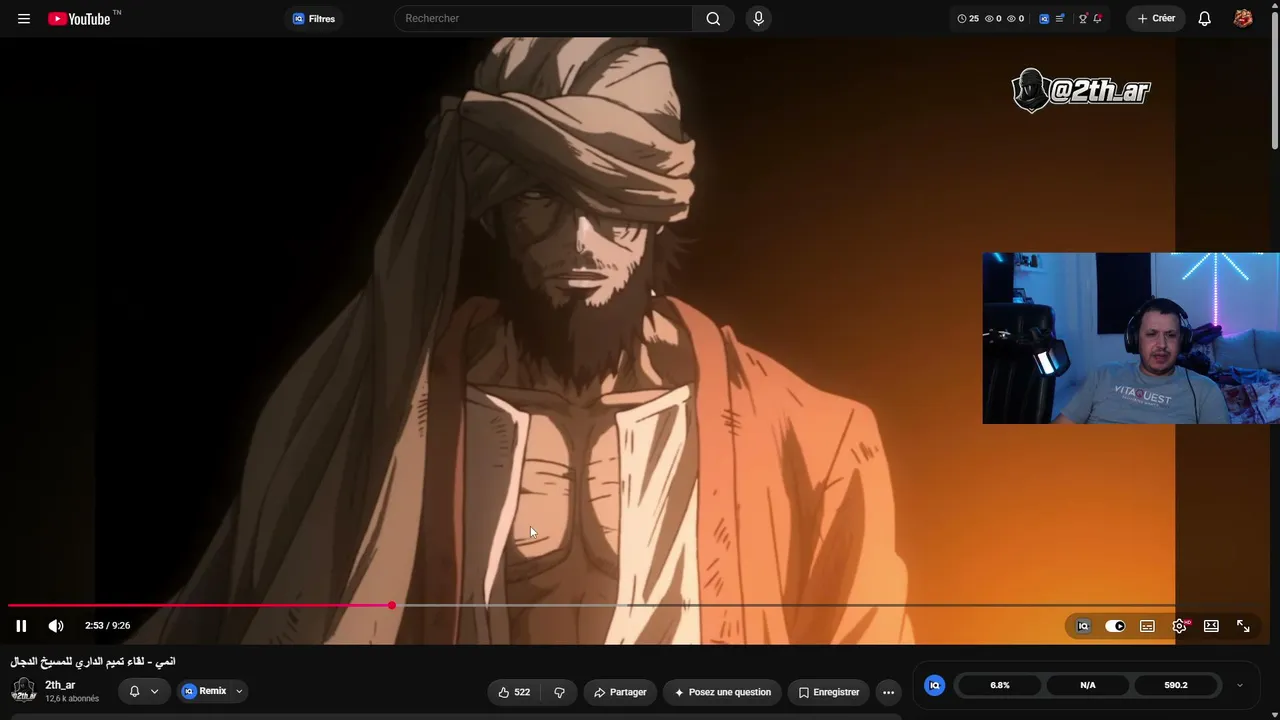The image size is (1280, 720).
Task: Like the video with 522 likes
Action: 514,692
